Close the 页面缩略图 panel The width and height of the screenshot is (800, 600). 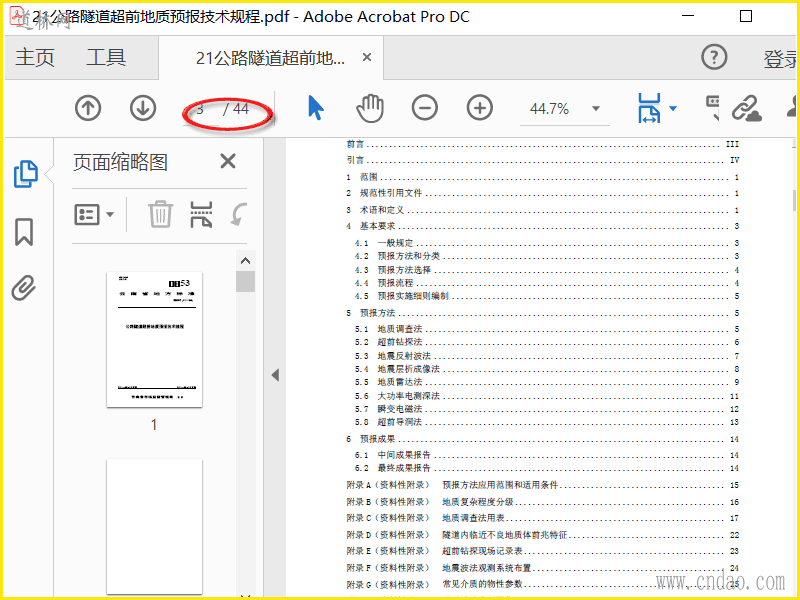pos(228,161)
